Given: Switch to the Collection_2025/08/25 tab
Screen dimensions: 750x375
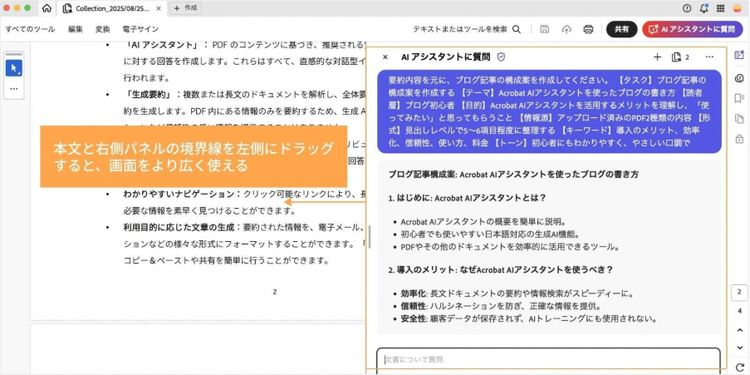Looking at the screenshot, I should pyautogui.click(x=112, y=8).
